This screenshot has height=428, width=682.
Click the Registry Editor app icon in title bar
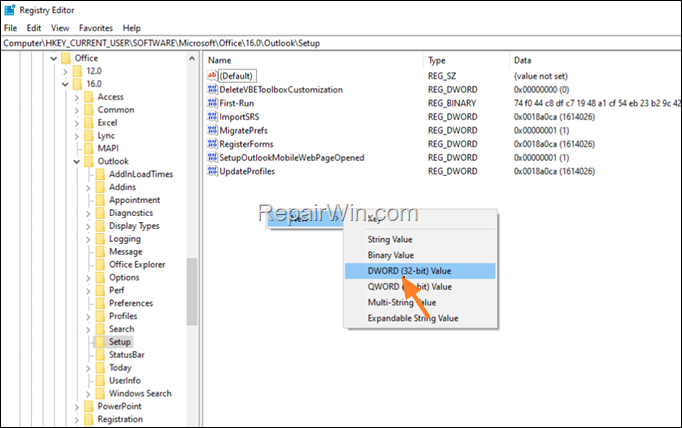click(x=10, y=10)
